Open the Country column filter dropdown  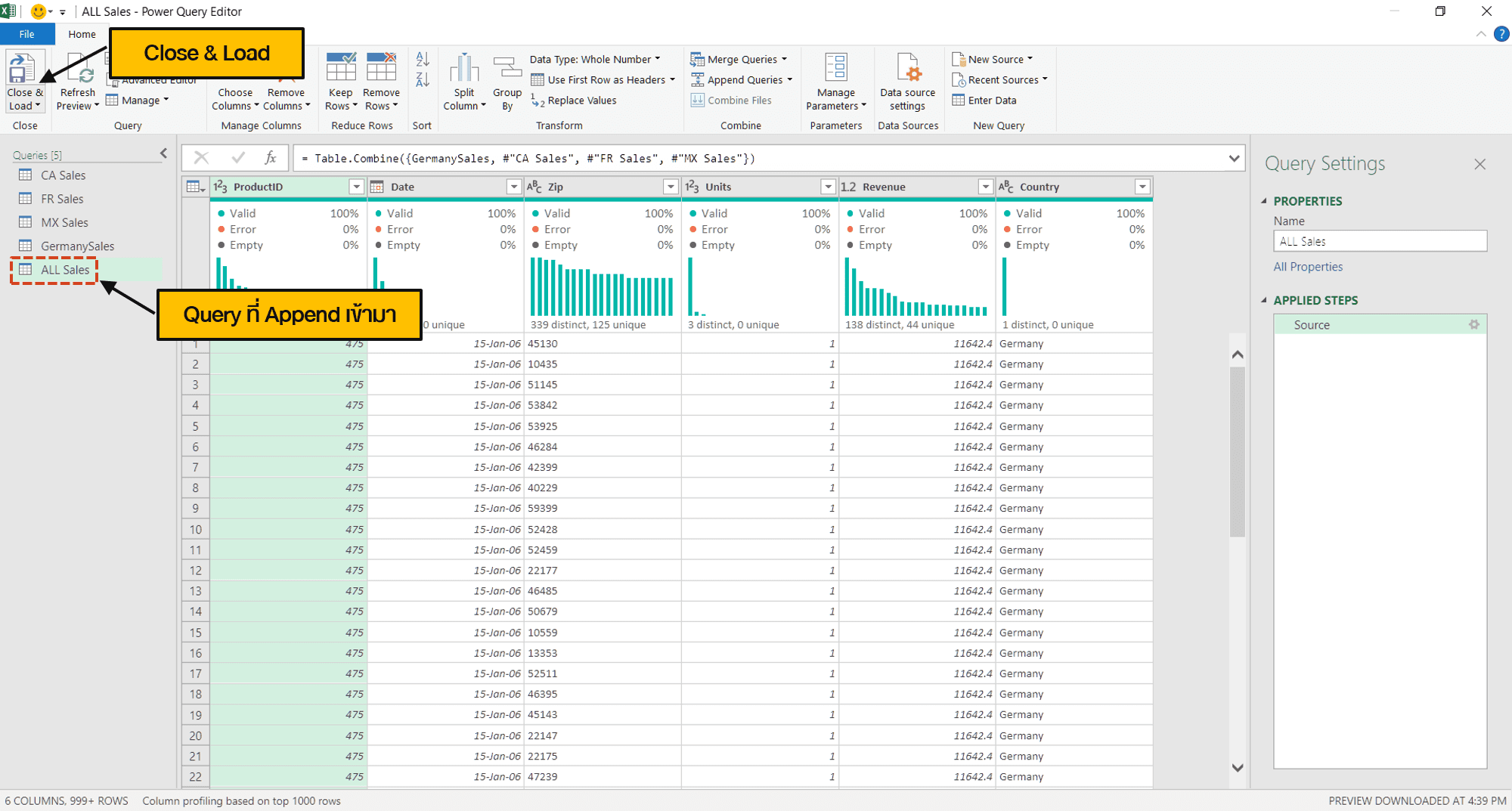1142,186
